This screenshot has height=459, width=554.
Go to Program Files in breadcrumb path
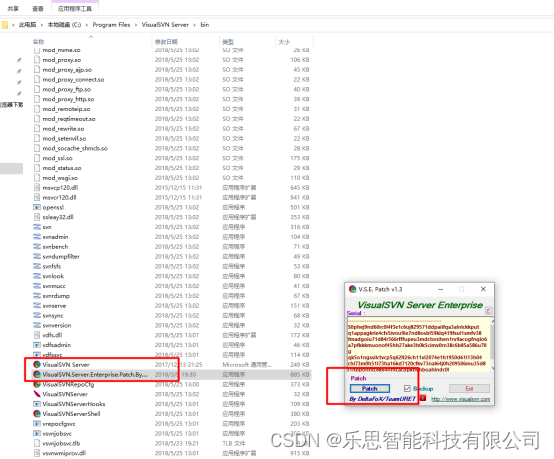pos(111,25)
